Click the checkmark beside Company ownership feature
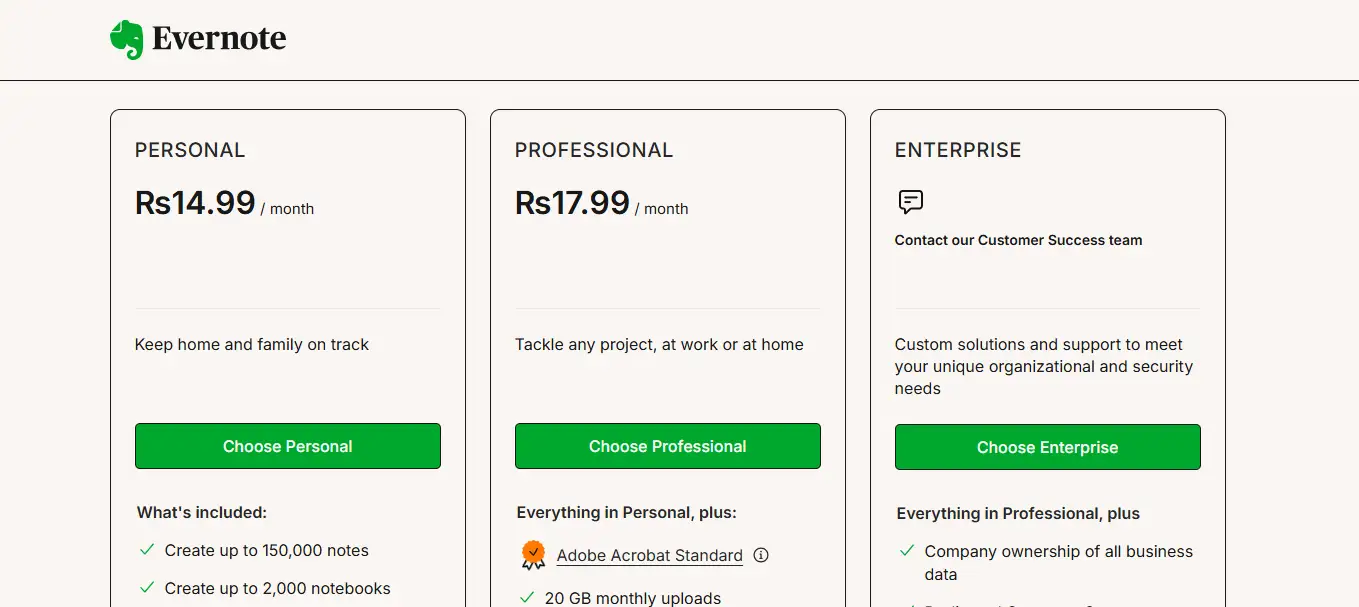 [906, 551]
